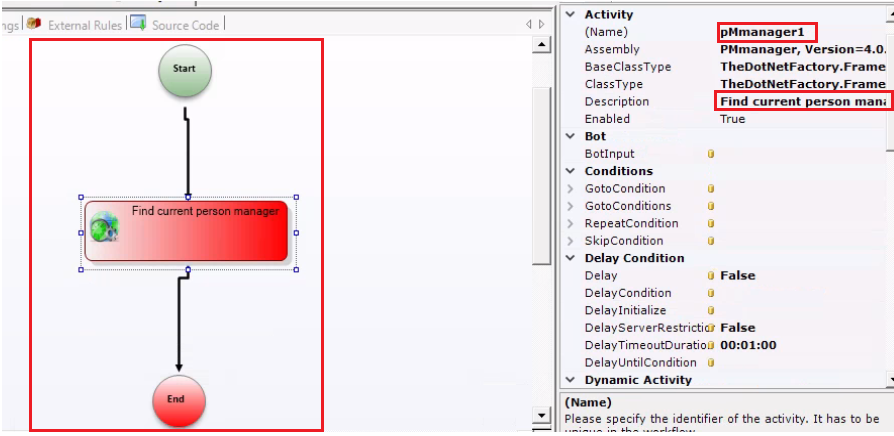Screen dimensions: 894x436
Task: Click the BaseClassType value
Action: [802, 67]
